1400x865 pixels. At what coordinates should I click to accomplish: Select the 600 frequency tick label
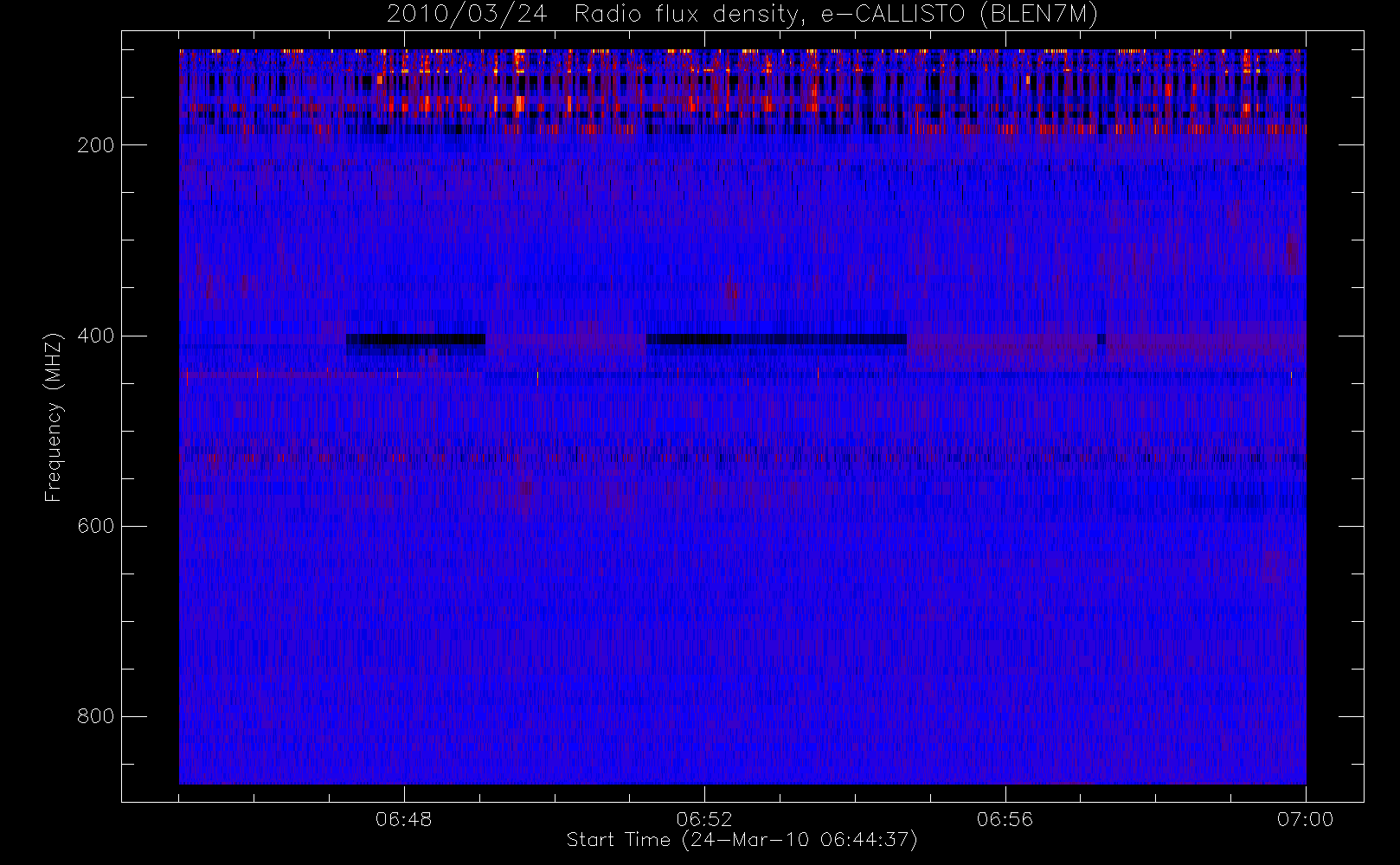pos(95,526)
